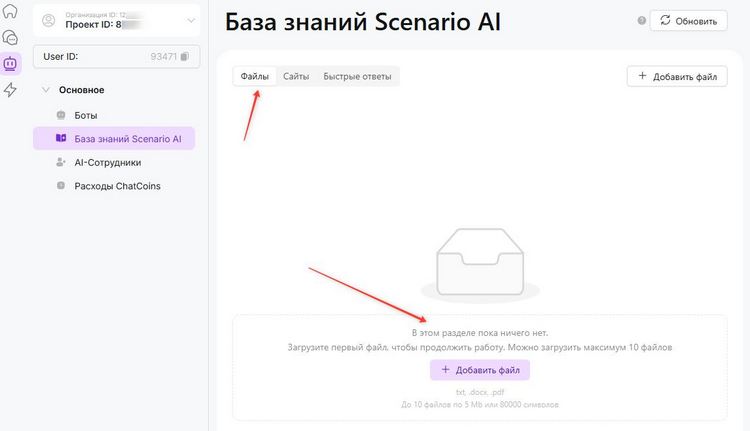750x431 pixels.
Task: Click the page title База знаний Scenario AI
Action: point(363,22)
